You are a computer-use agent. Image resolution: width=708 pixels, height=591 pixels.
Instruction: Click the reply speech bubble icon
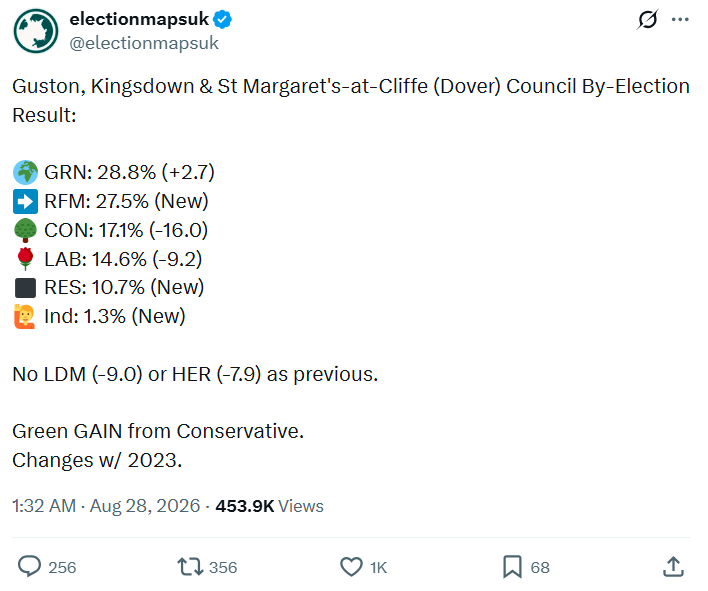[x=29, y=566]
